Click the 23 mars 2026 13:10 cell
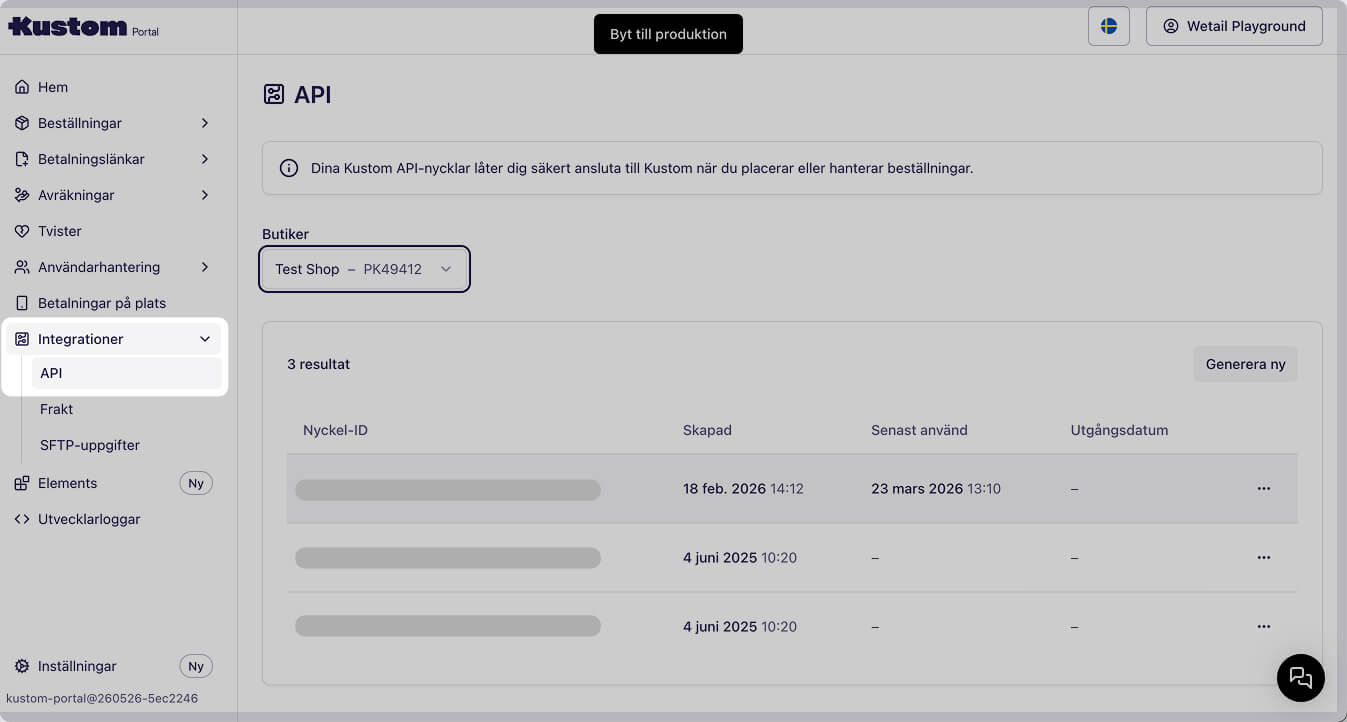Image resolution: width=1347 pixels, height=722 pixels. coord(936,489)
